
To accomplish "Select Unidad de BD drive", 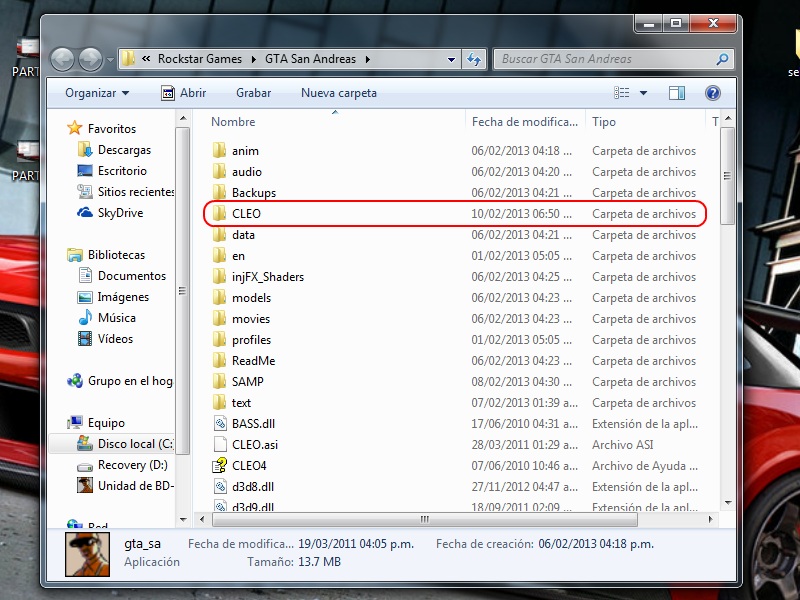I will coord(136,486).
